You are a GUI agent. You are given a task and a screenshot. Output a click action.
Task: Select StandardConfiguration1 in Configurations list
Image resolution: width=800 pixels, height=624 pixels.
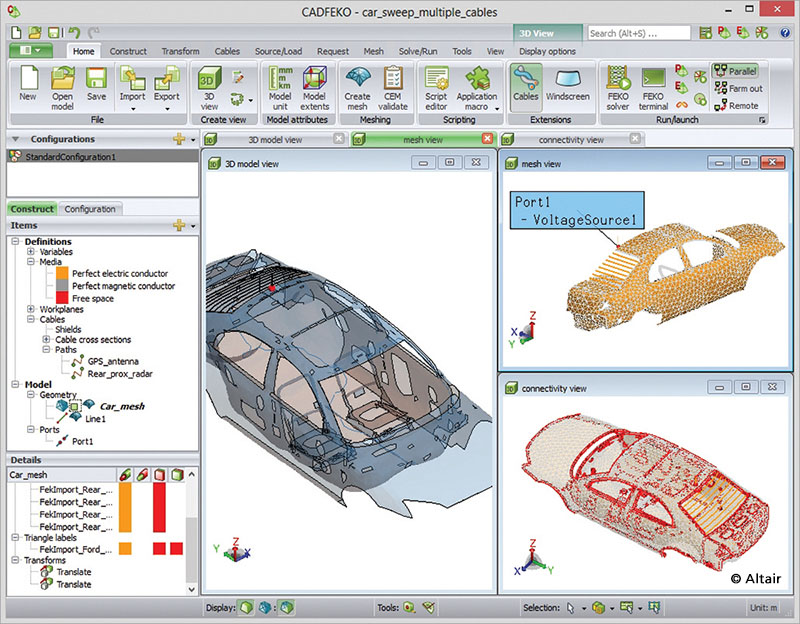coord(102,156)
